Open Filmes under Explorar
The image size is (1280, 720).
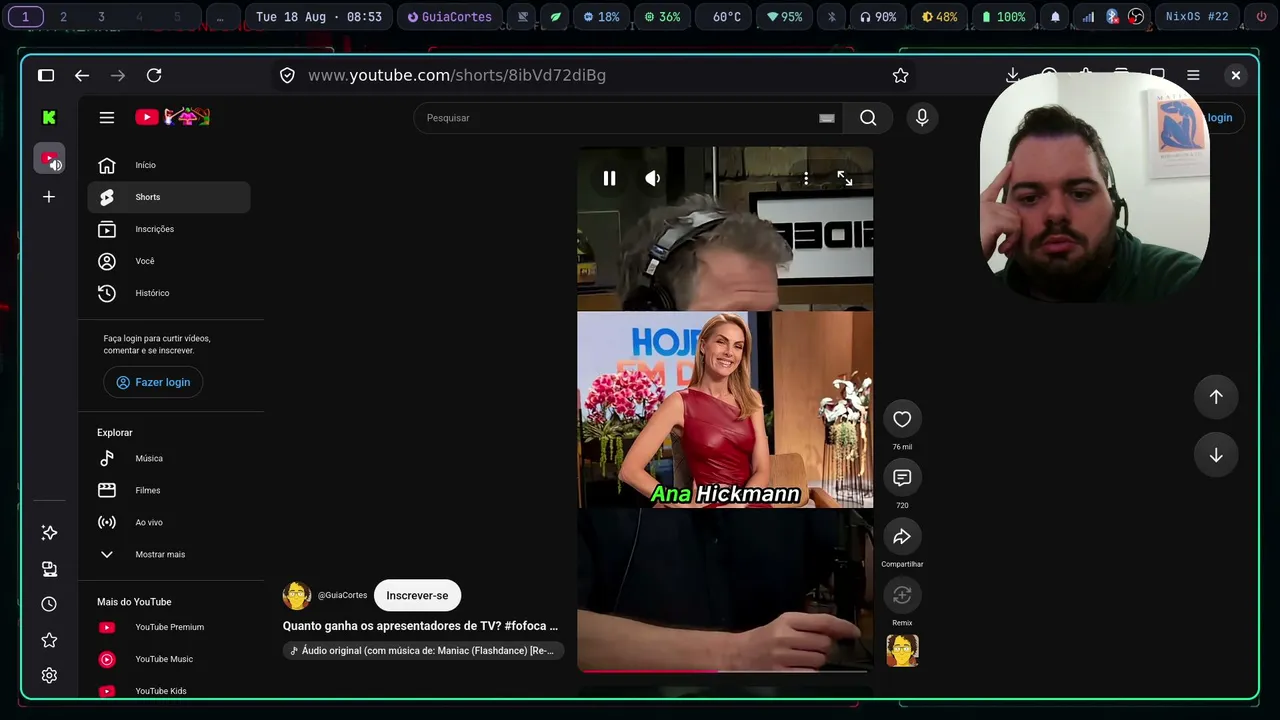tap(169, 490)
